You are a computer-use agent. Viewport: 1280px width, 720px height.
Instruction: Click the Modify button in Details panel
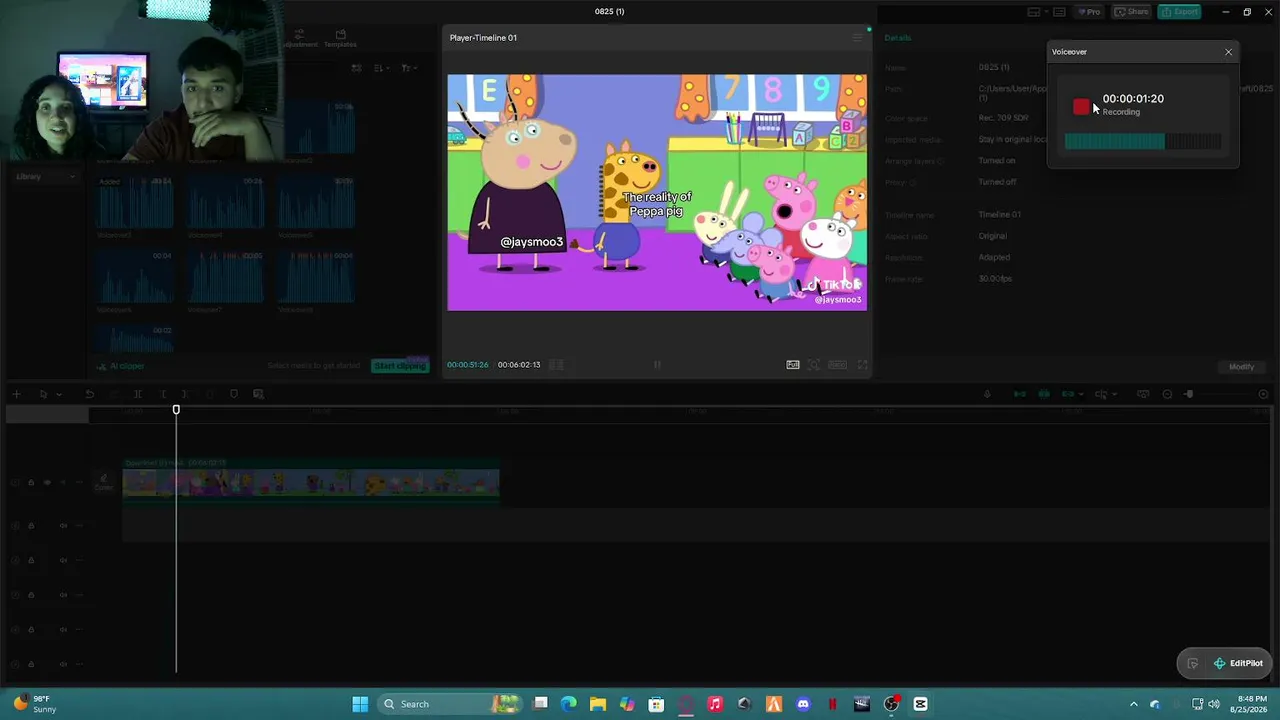pyautogui.click(x=1241, y=367)
